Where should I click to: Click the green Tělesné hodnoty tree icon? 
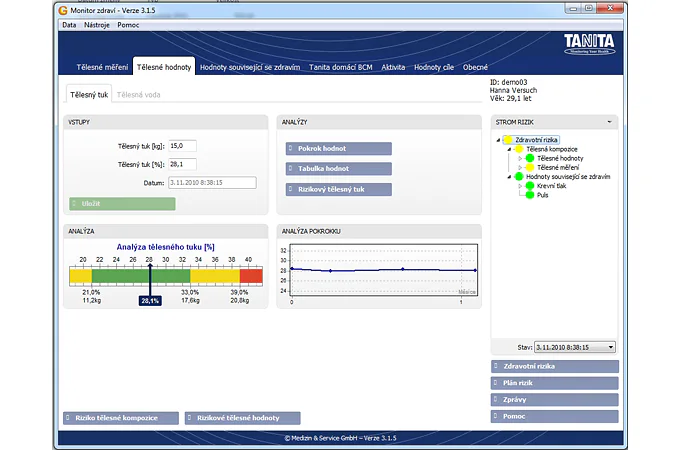pos(529,158)
